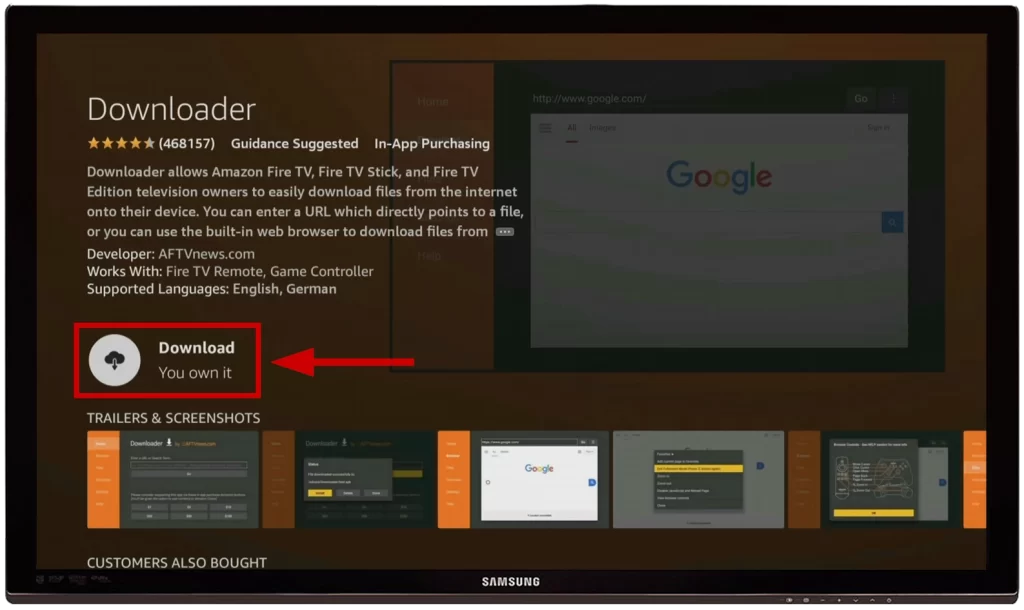Open the screenshot with yellow highlighted menu item
The image size is (1024, 610).
[698, 479]
